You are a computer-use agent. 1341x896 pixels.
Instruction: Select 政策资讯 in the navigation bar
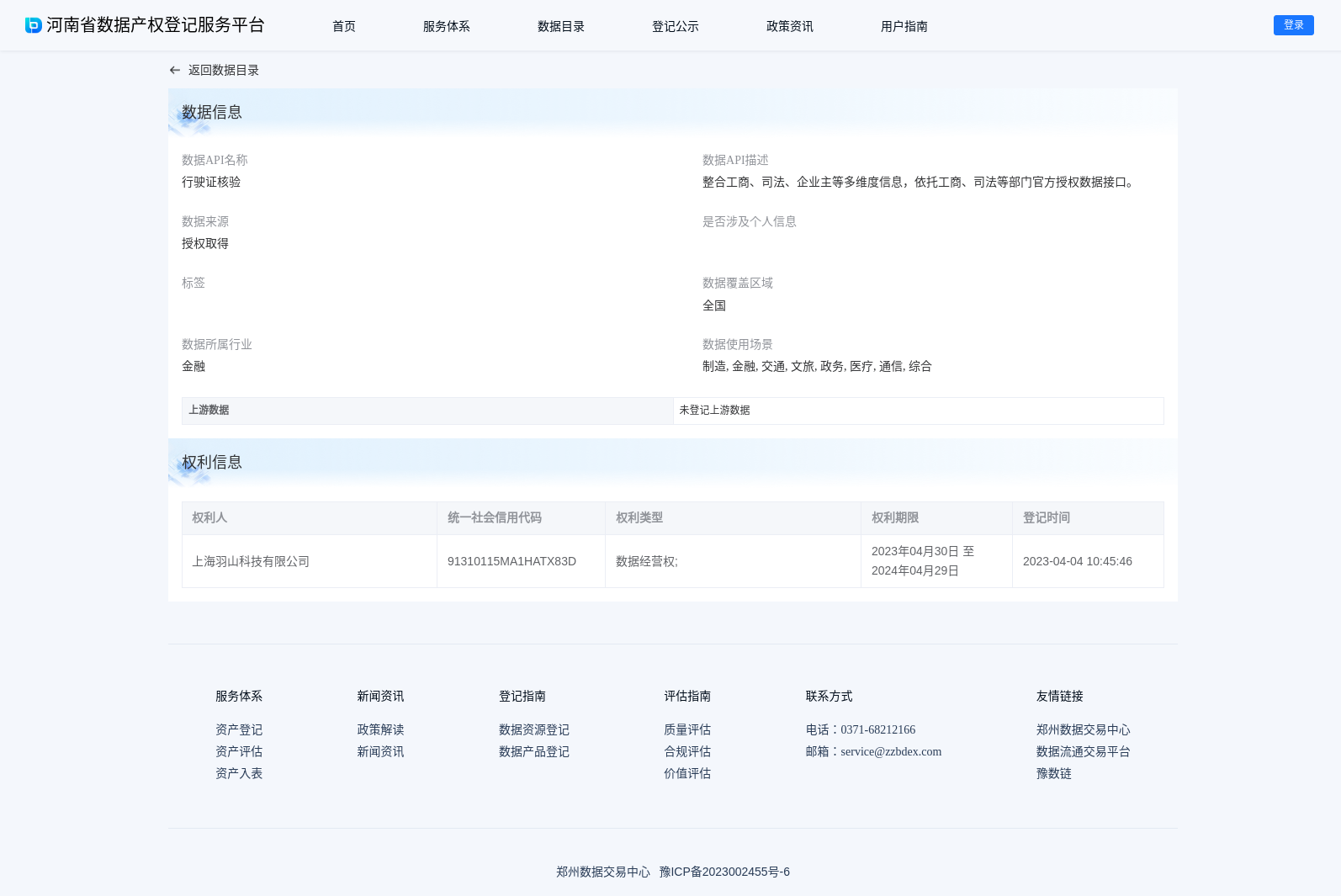click(x=790, y=26)
